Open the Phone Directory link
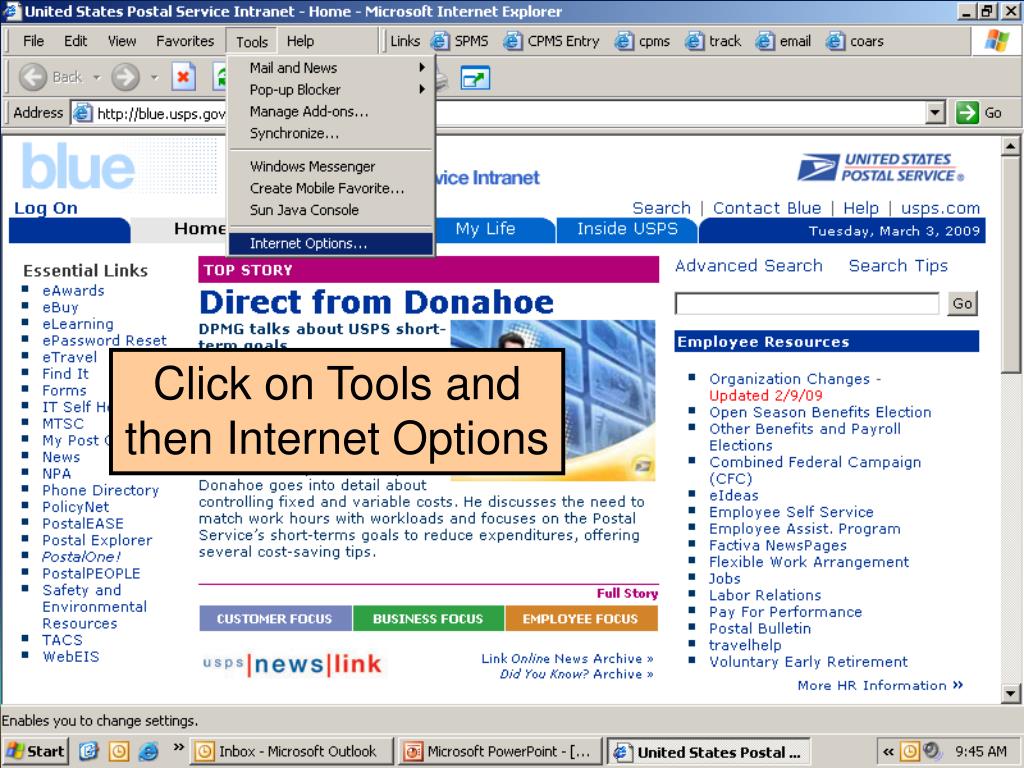The width and height of the screenshot is (1024, 768). pyautogui.click(x=101, y=490)
